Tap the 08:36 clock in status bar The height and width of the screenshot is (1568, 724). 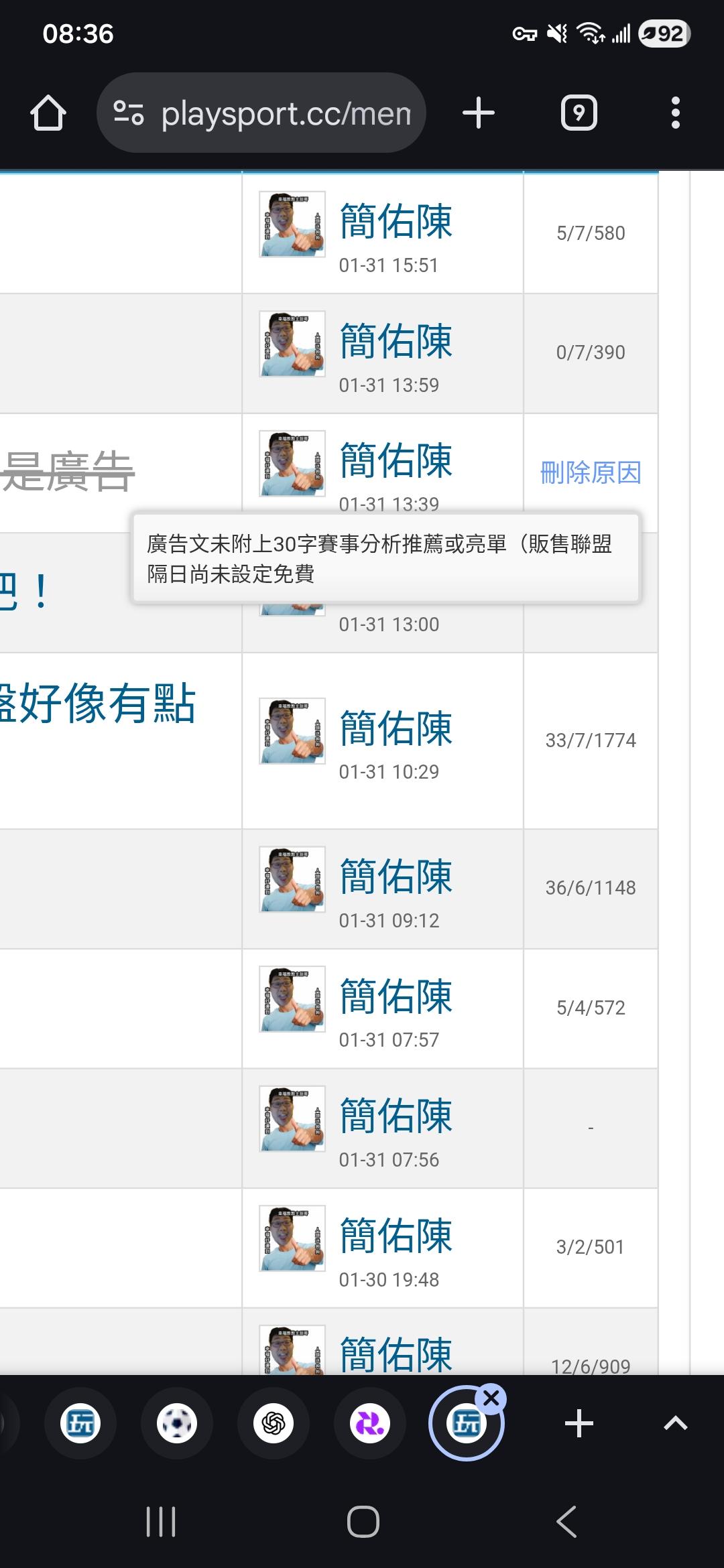click(x=78, y=34)
